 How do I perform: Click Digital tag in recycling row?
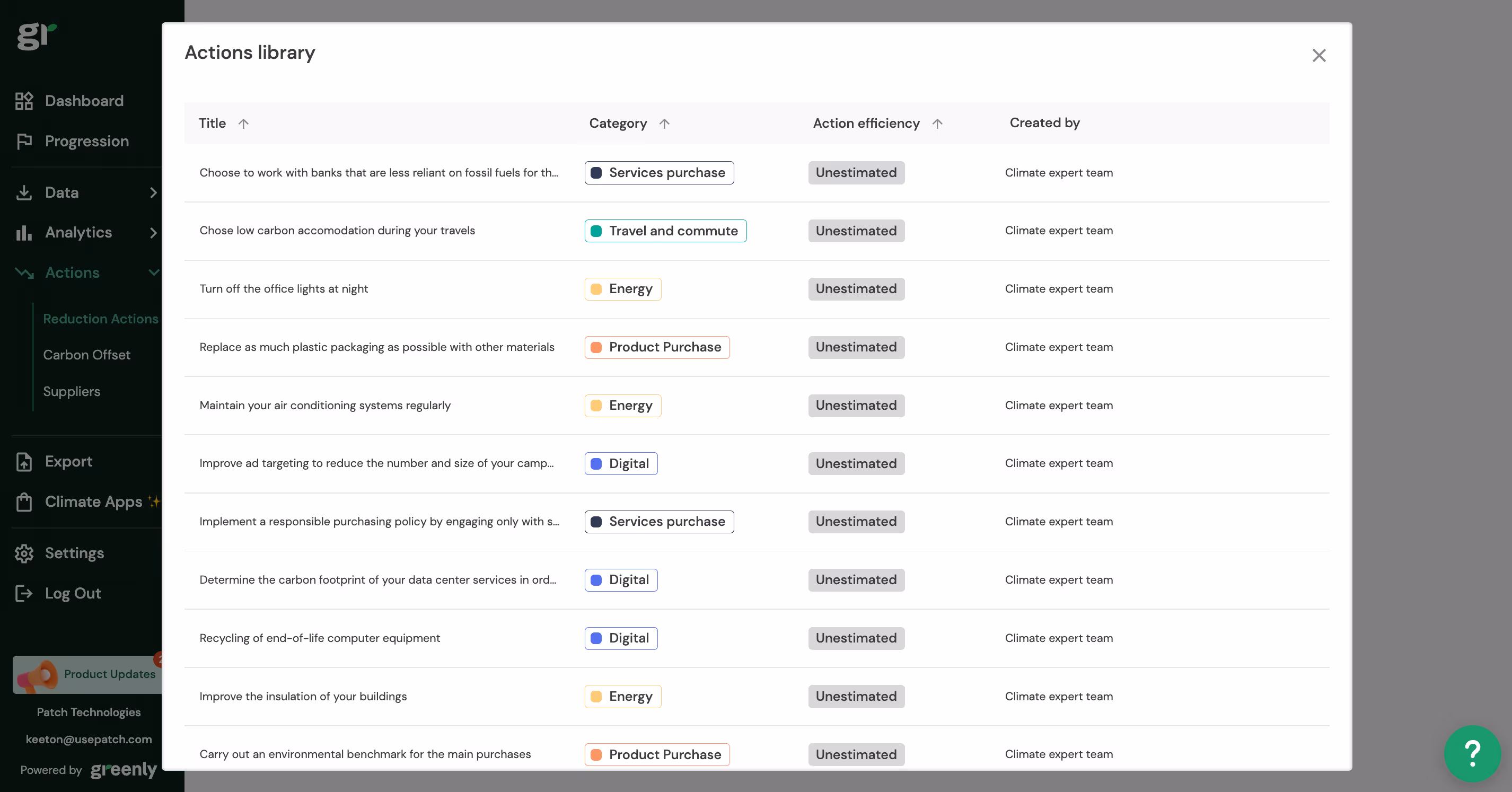click(620, 638)
